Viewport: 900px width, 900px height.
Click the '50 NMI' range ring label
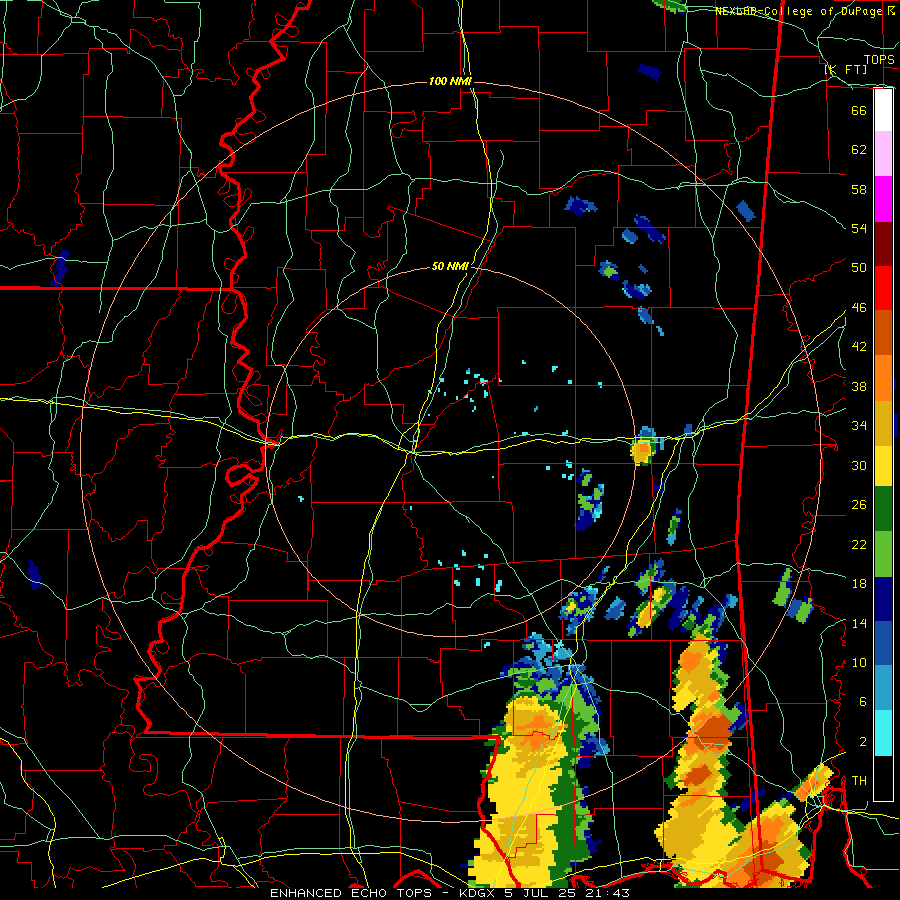449,266
